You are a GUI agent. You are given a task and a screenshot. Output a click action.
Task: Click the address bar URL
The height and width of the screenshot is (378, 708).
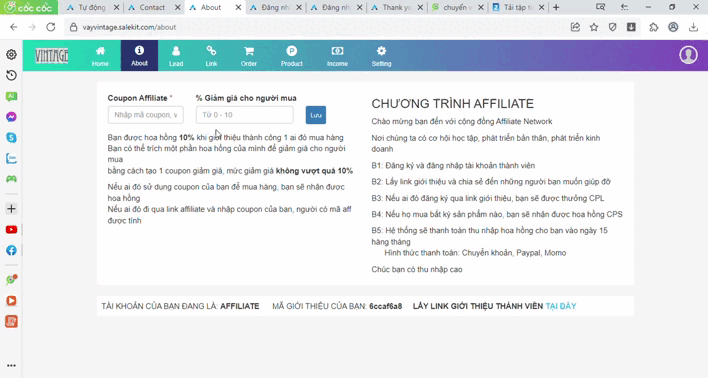(x=129, y=27)
